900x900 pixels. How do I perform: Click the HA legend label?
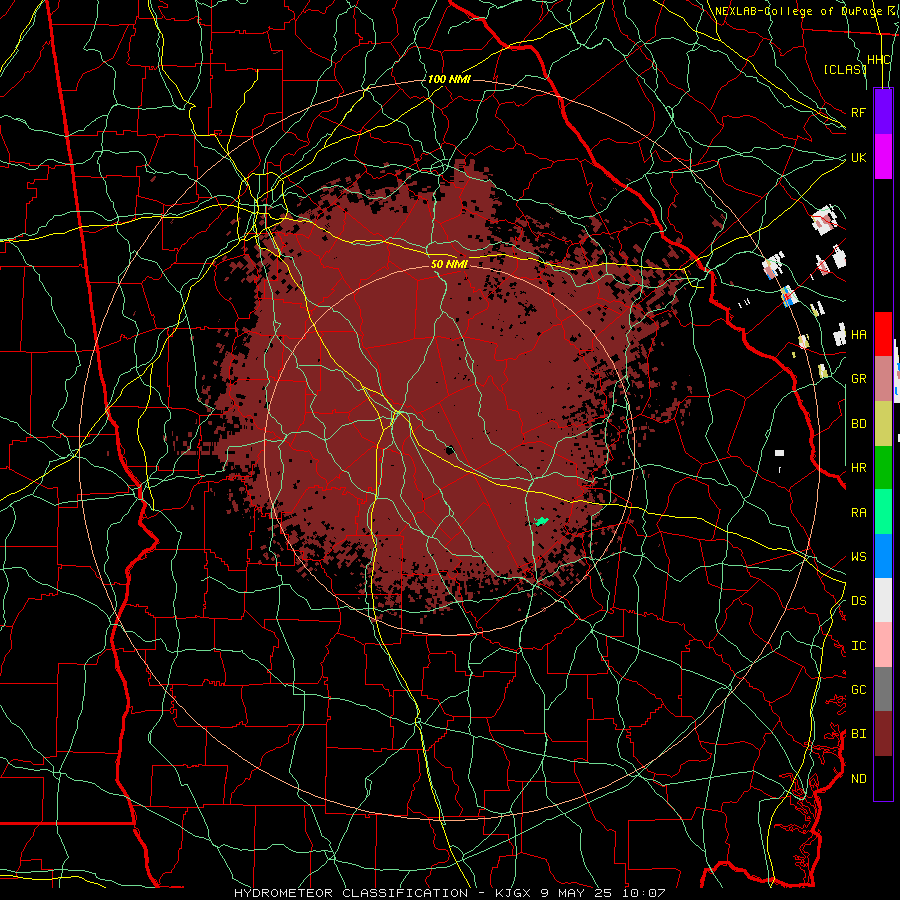pyautogui.click(x=859, y=335)
